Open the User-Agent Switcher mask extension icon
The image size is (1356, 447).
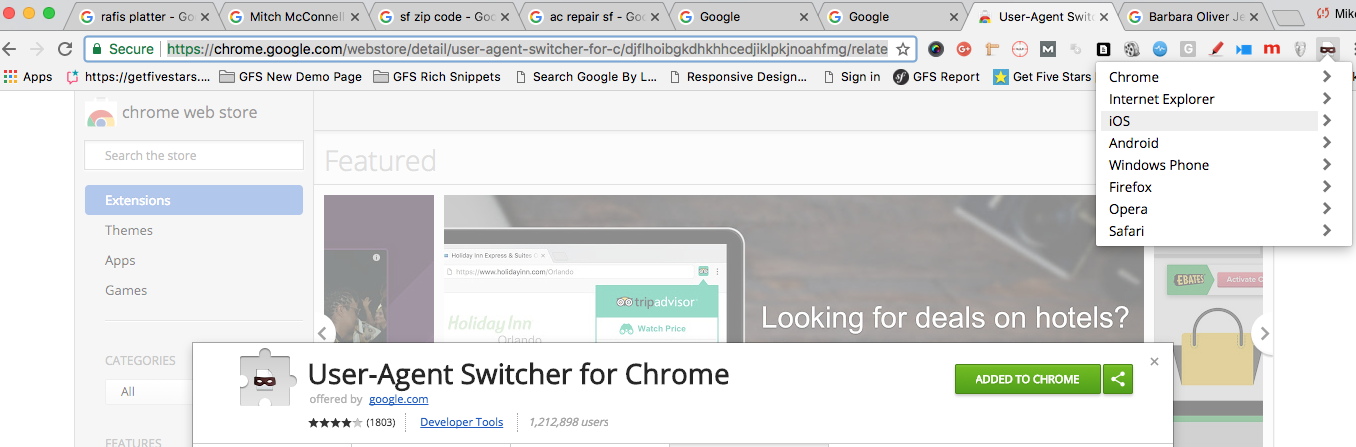[x=1328, y=49]
